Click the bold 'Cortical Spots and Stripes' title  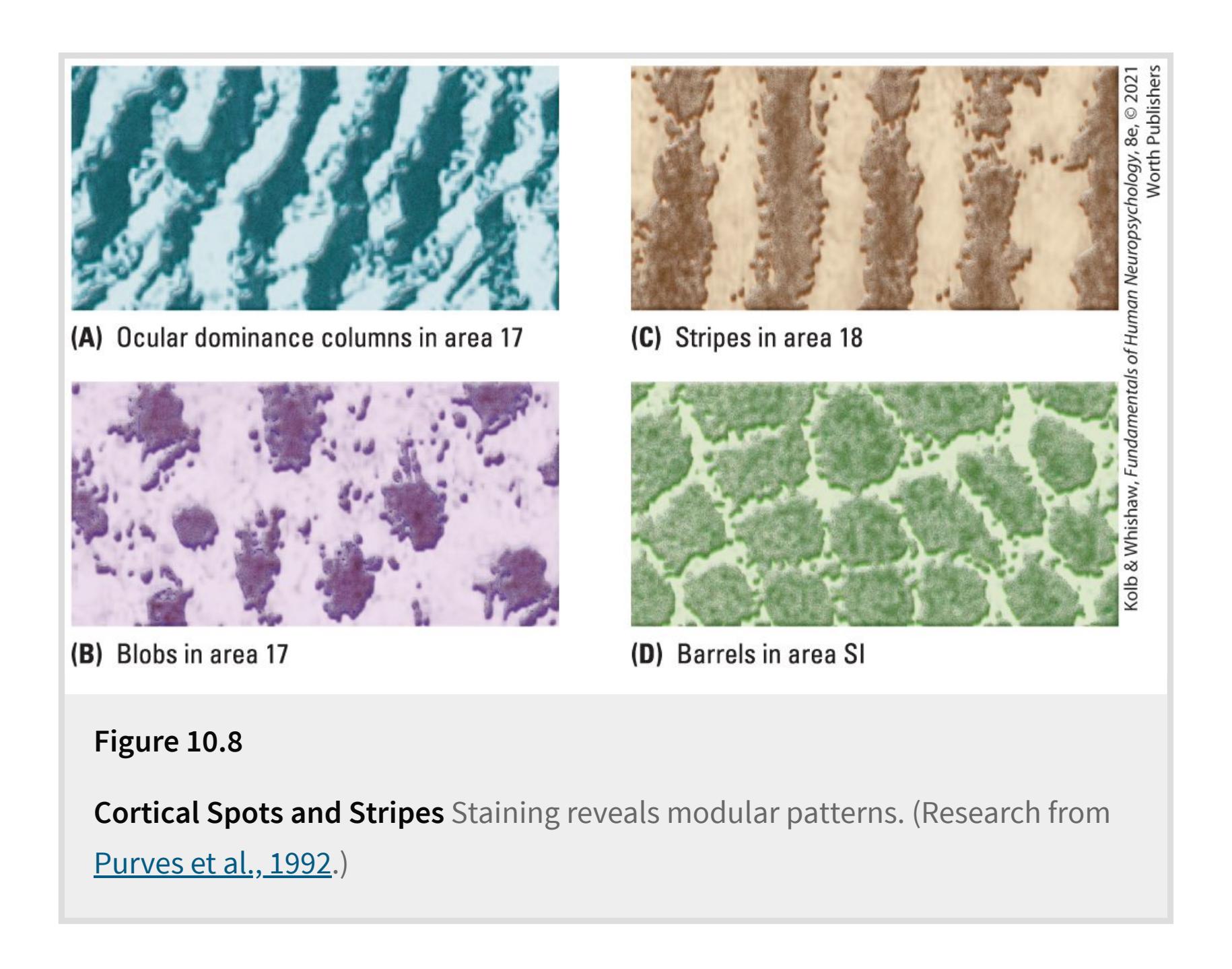269,813
